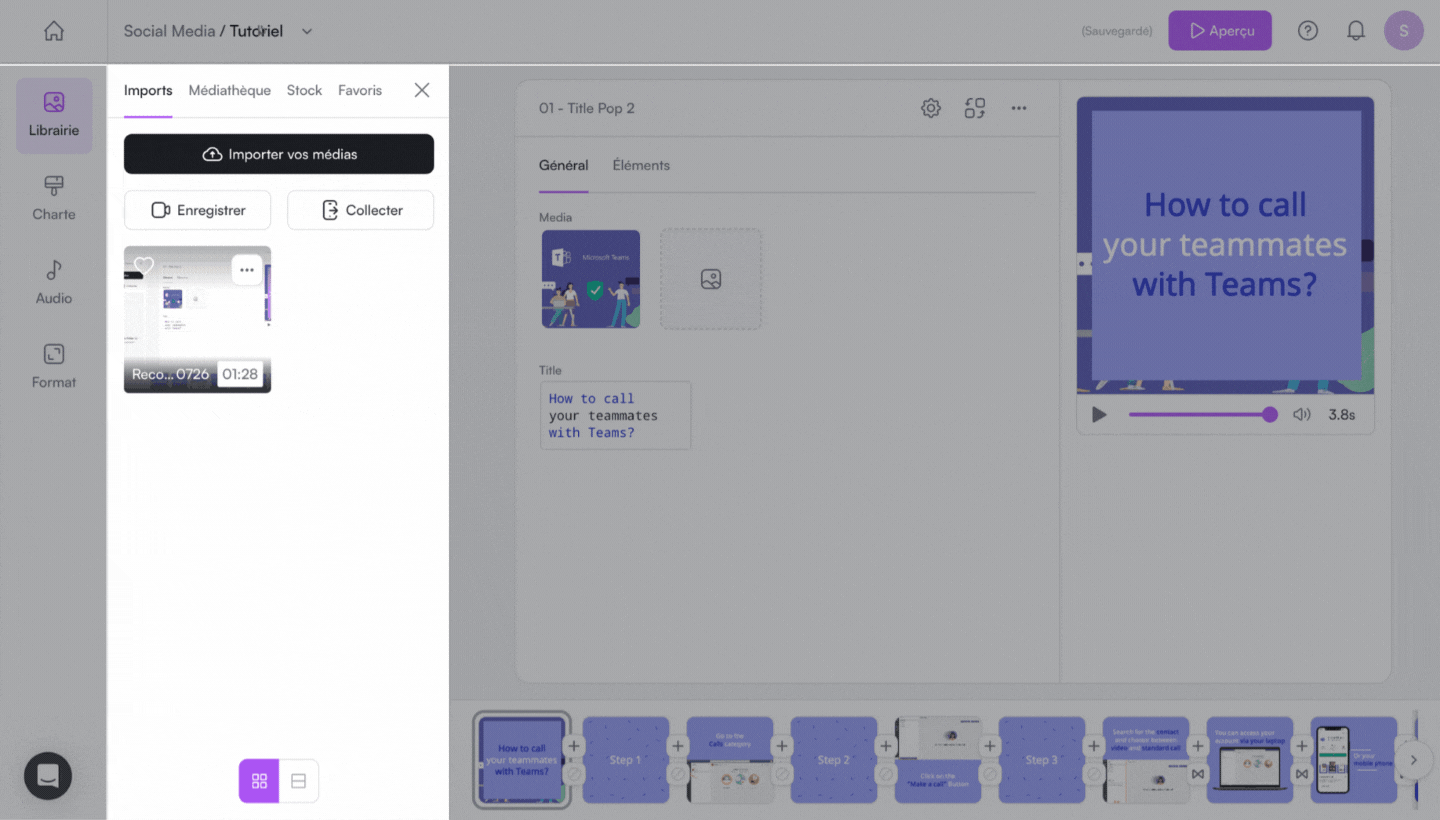Switch library to list view
This screenshot has width=1440, height=820.
point(298,781)
